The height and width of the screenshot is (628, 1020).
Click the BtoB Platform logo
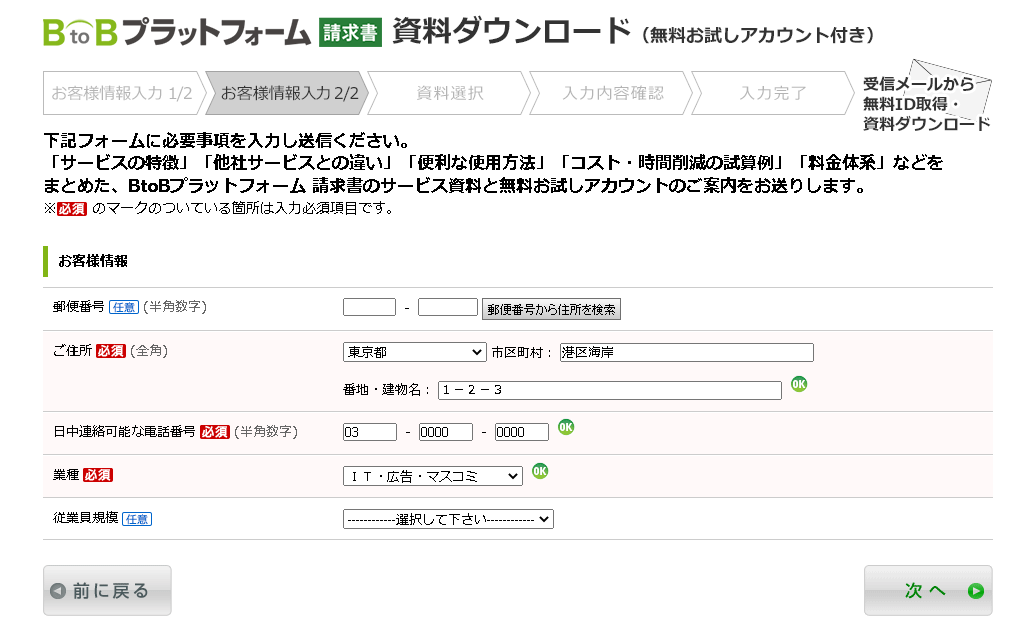pos(176,32)
